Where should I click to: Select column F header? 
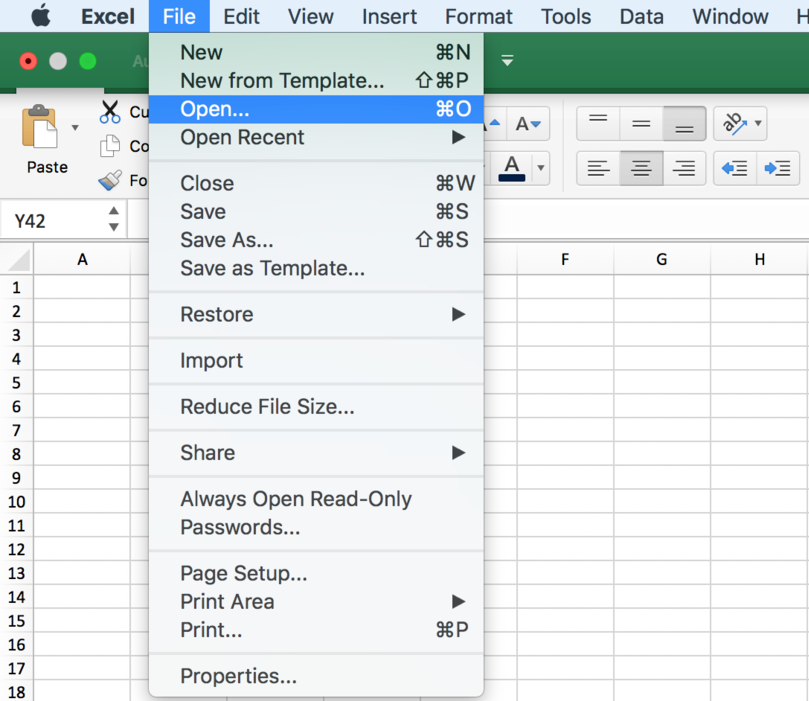point(565,259)
